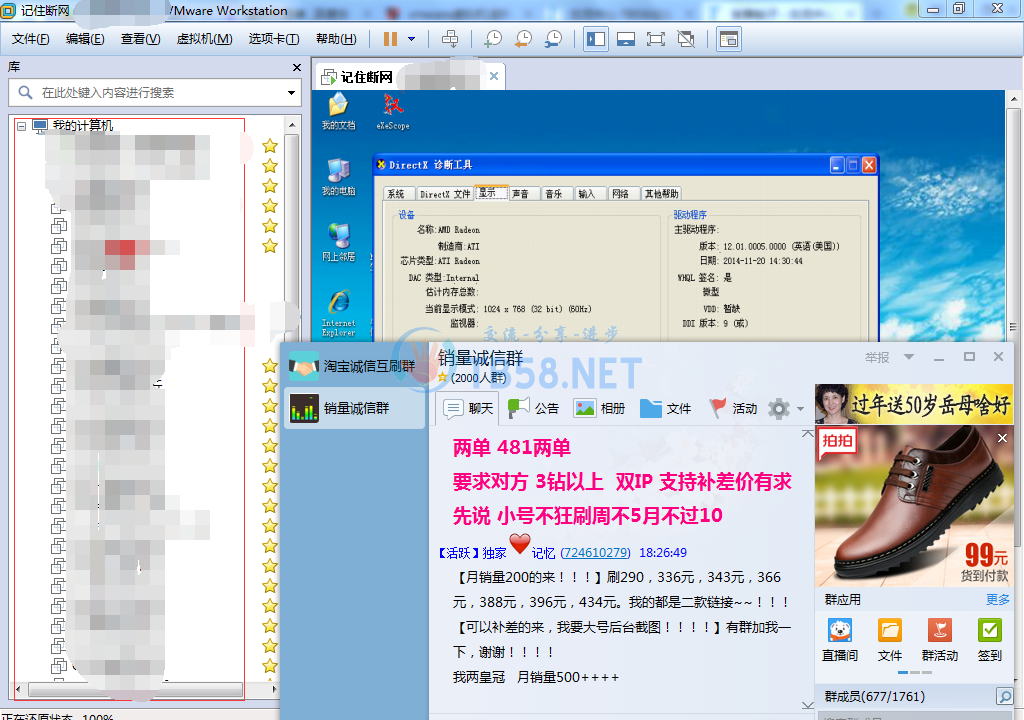The height and width of the screenshot is (720, 1024).
Task: Pause the virtual machine with the orange pause icon
Action: [x=391, y=39]
